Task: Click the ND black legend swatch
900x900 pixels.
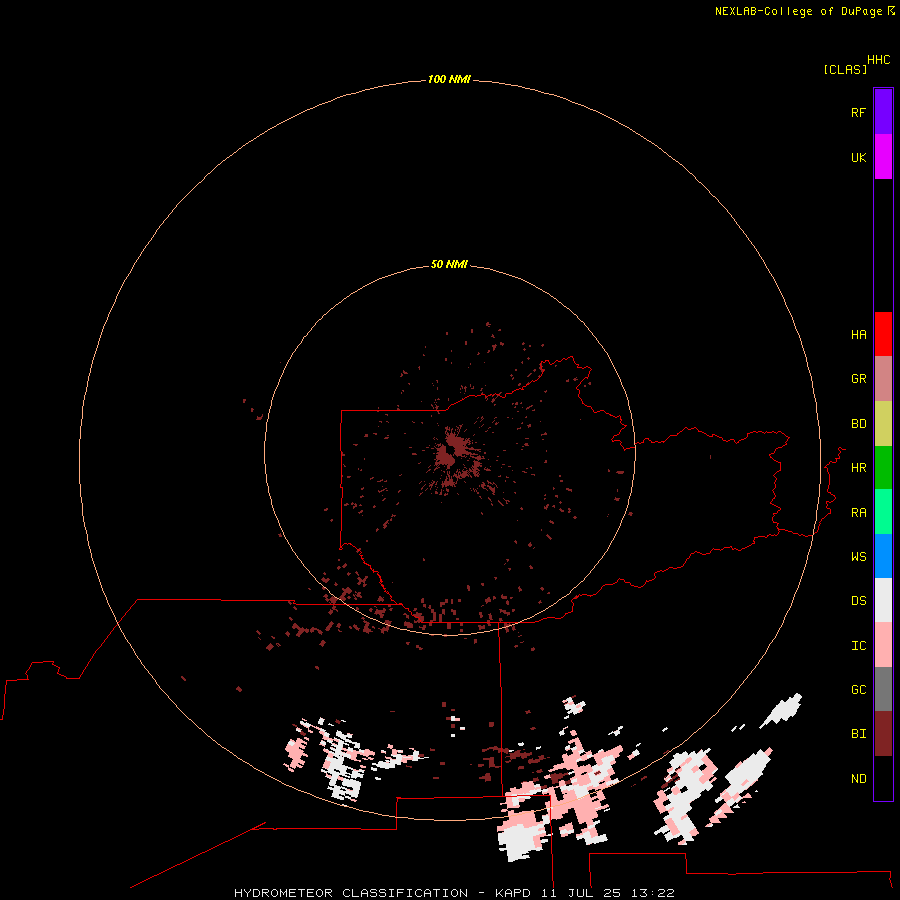Action: (x=883, y=778)
